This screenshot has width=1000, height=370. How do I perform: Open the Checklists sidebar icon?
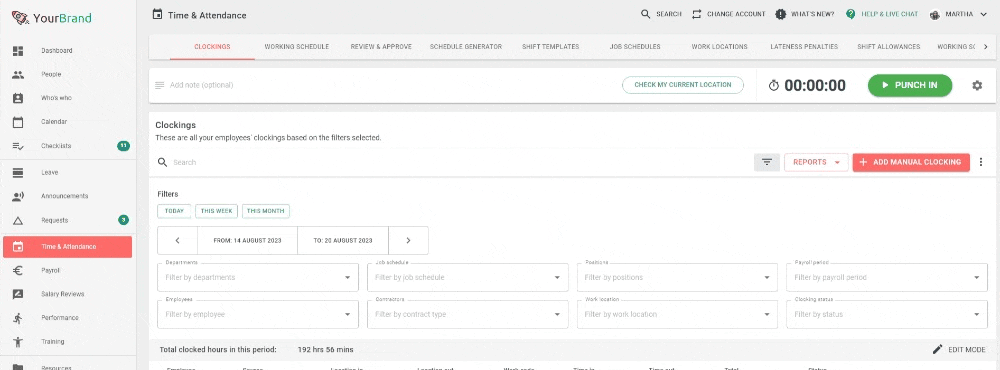(x=18, y=146)
